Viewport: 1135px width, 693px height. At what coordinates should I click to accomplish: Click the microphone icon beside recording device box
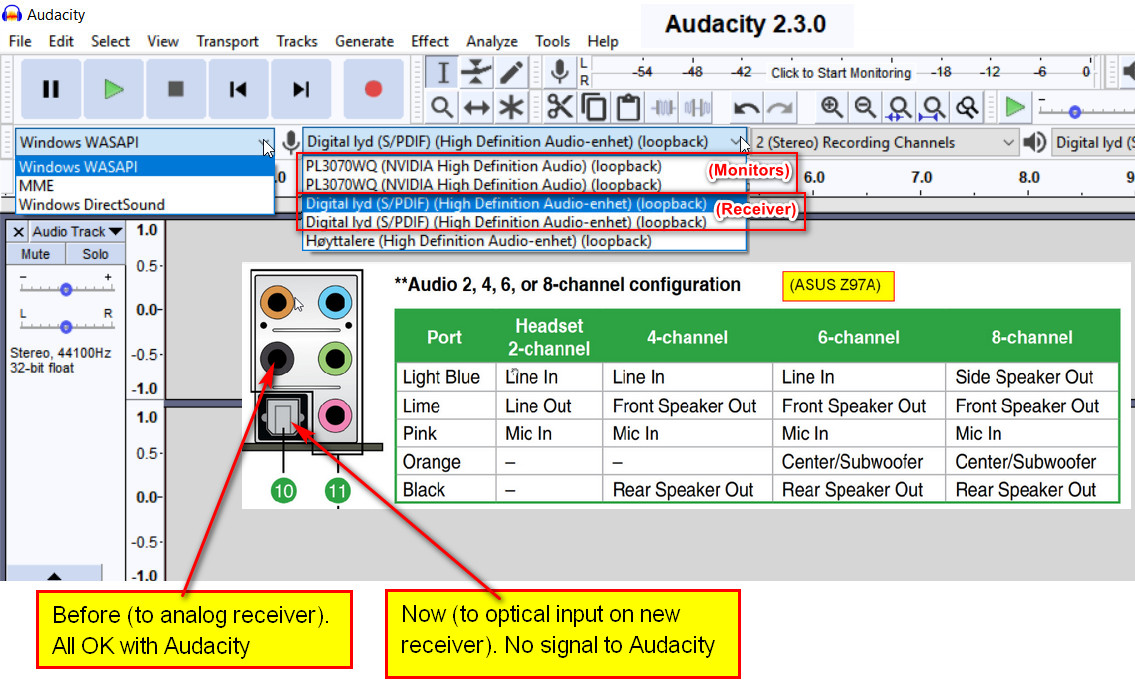click(290, 143)
